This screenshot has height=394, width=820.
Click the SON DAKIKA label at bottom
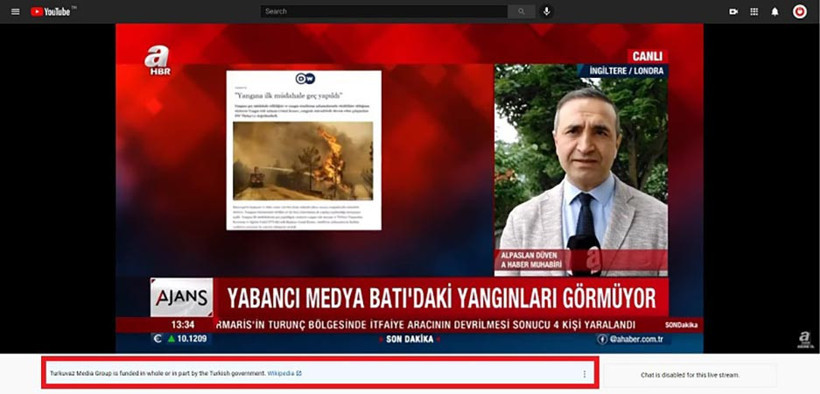pyautogui.click(x=409, y=339)
